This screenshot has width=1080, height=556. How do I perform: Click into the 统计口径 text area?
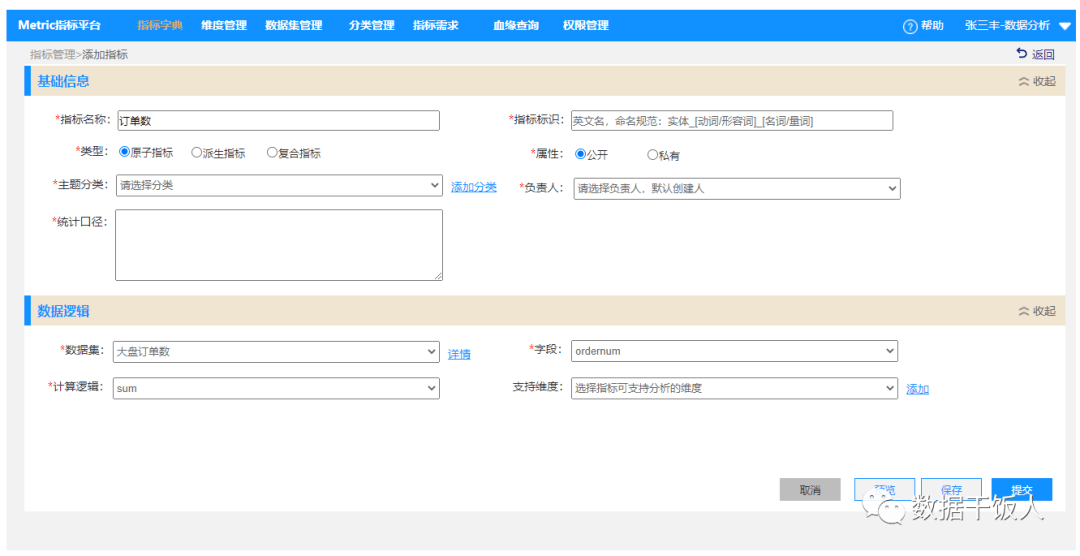tap(279, 245)
